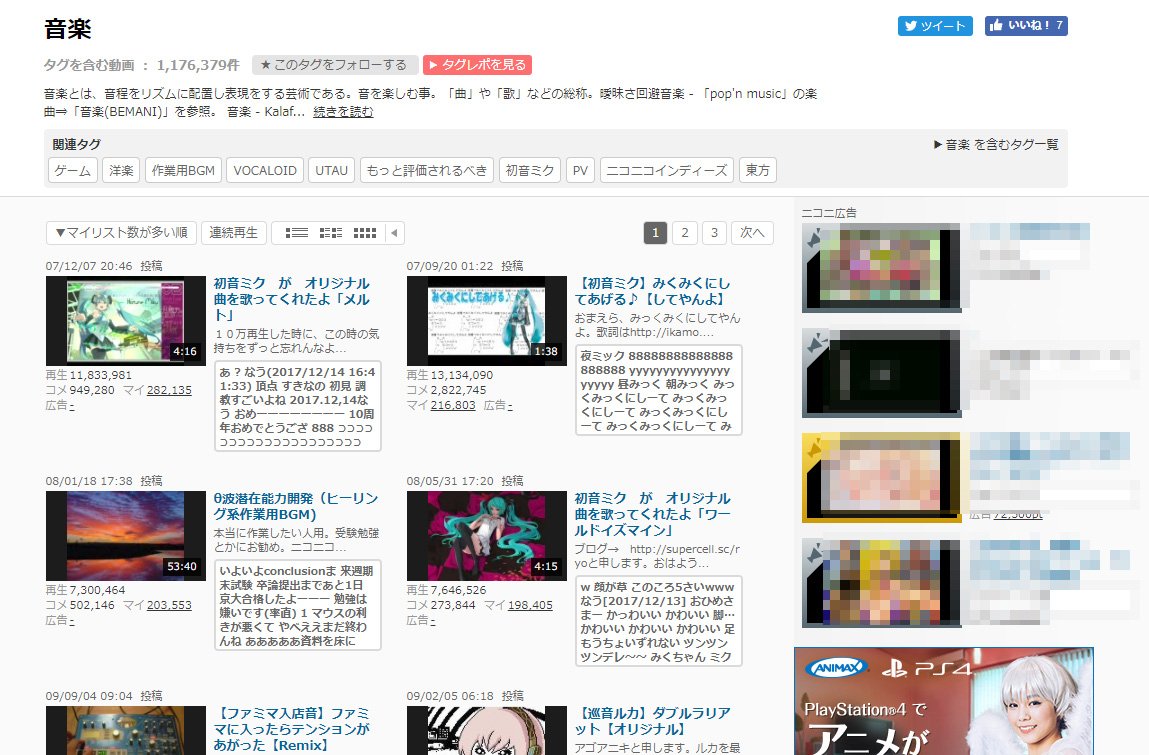Click 広告 link under θ波潜在能力開発 video
The height and width of the screenshot is (755, 1149).
[71, 620]
